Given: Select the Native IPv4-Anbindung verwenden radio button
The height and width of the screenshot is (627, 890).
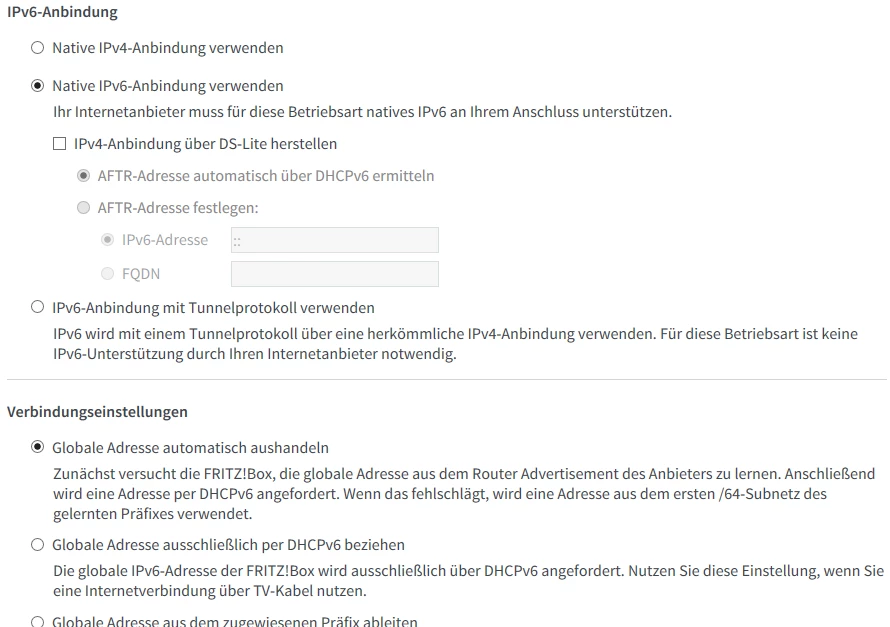Looking at the screenshot, I should click(38, 47).
